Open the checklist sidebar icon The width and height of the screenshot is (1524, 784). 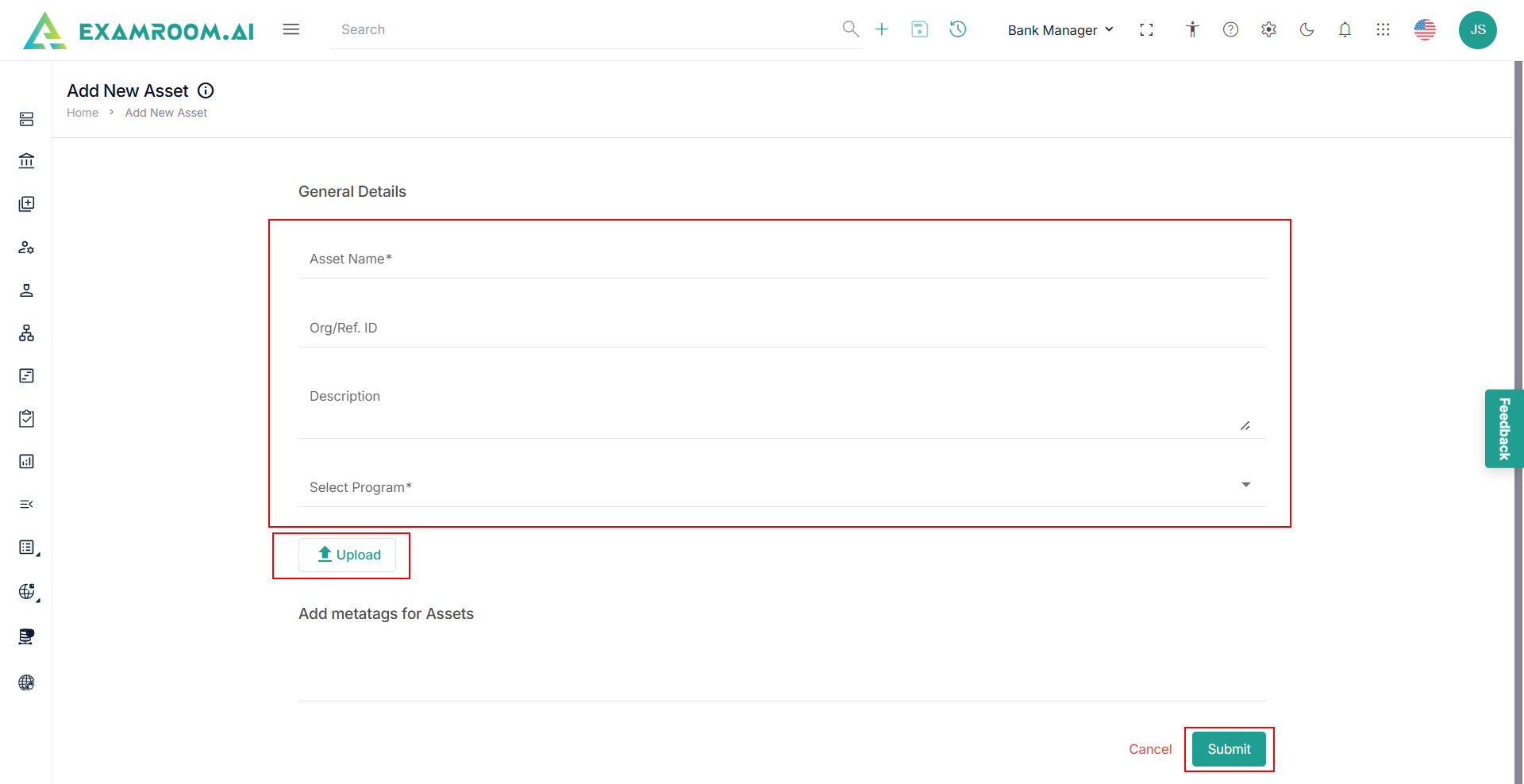tap(28, 548)
